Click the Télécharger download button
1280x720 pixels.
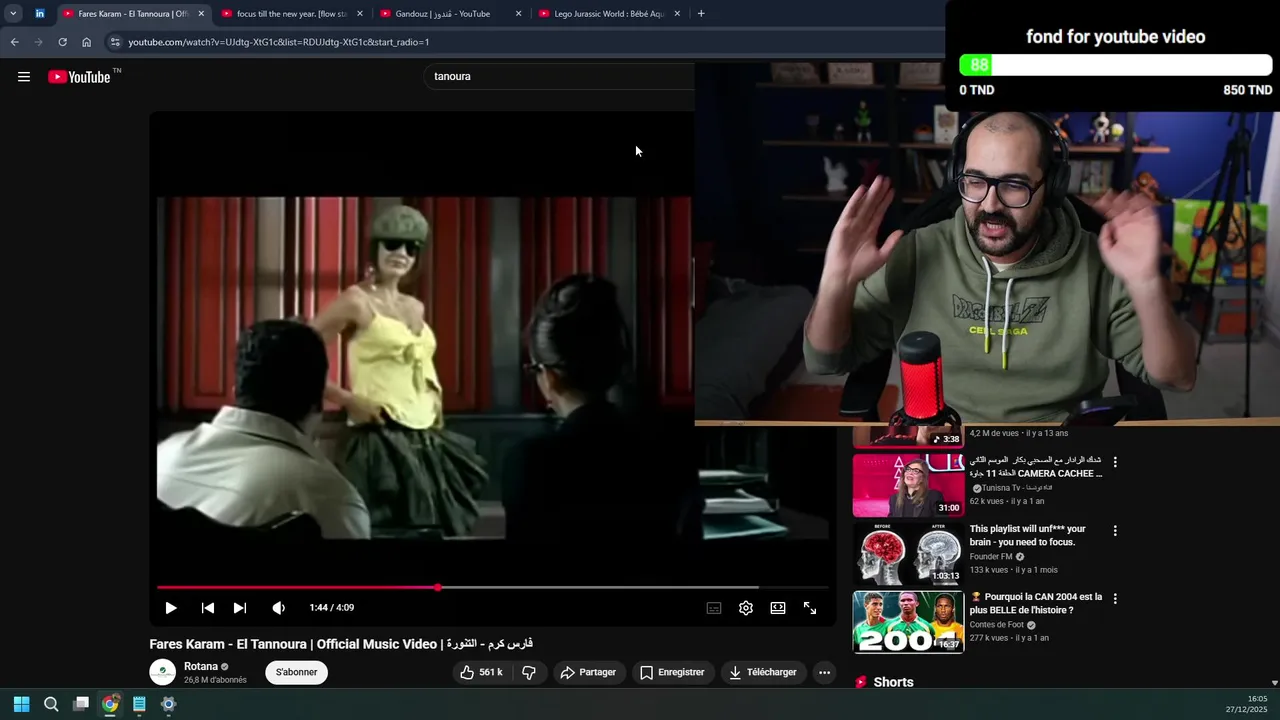[763, 672]
